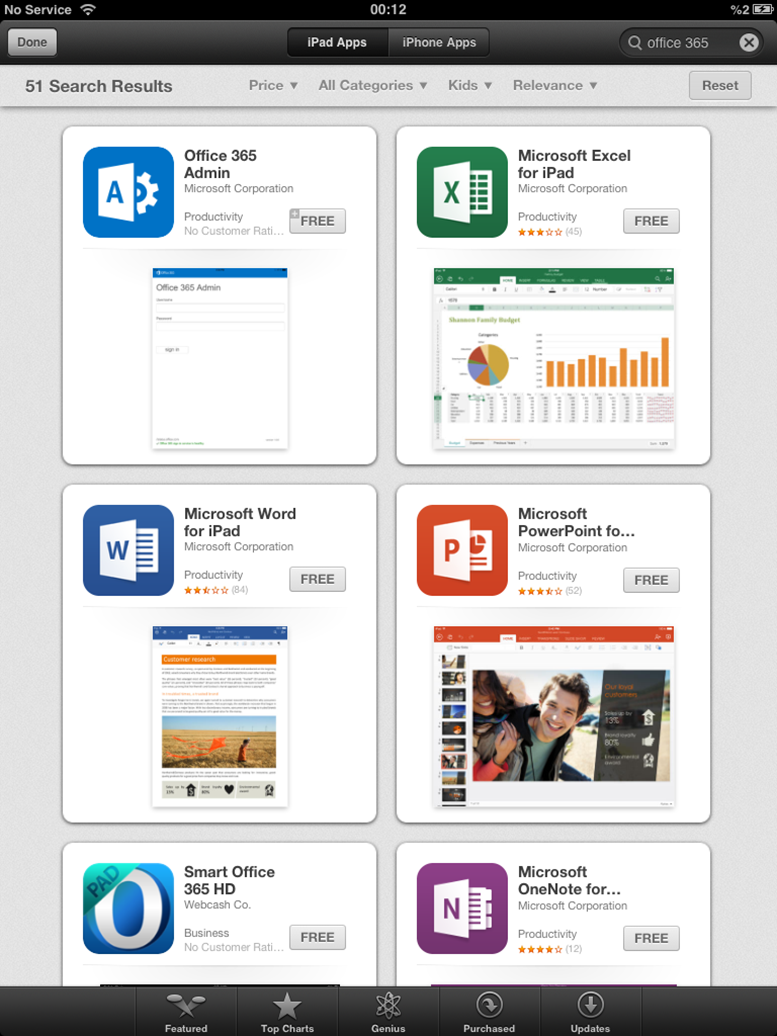This screenshot has height=1036, width=777.
Task: Get Microsoft PowerPoint with FREE button
Action: click(x=651, y=579)
